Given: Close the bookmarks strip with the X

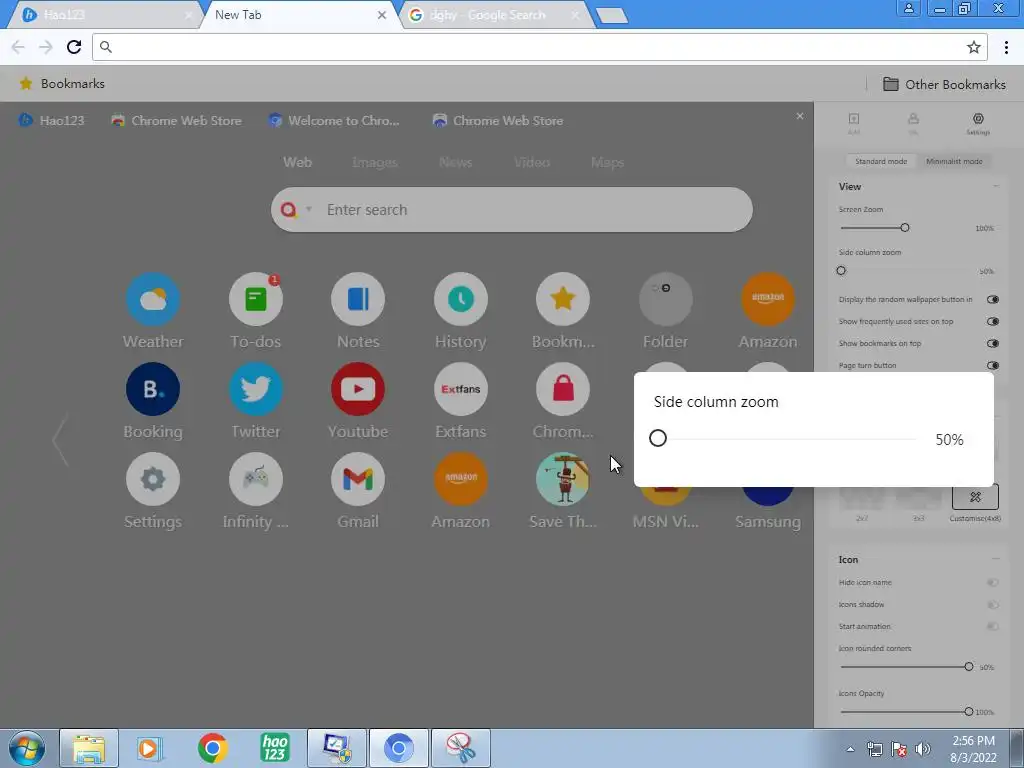Looking at the screenshot, I should [x=799, y=116].
